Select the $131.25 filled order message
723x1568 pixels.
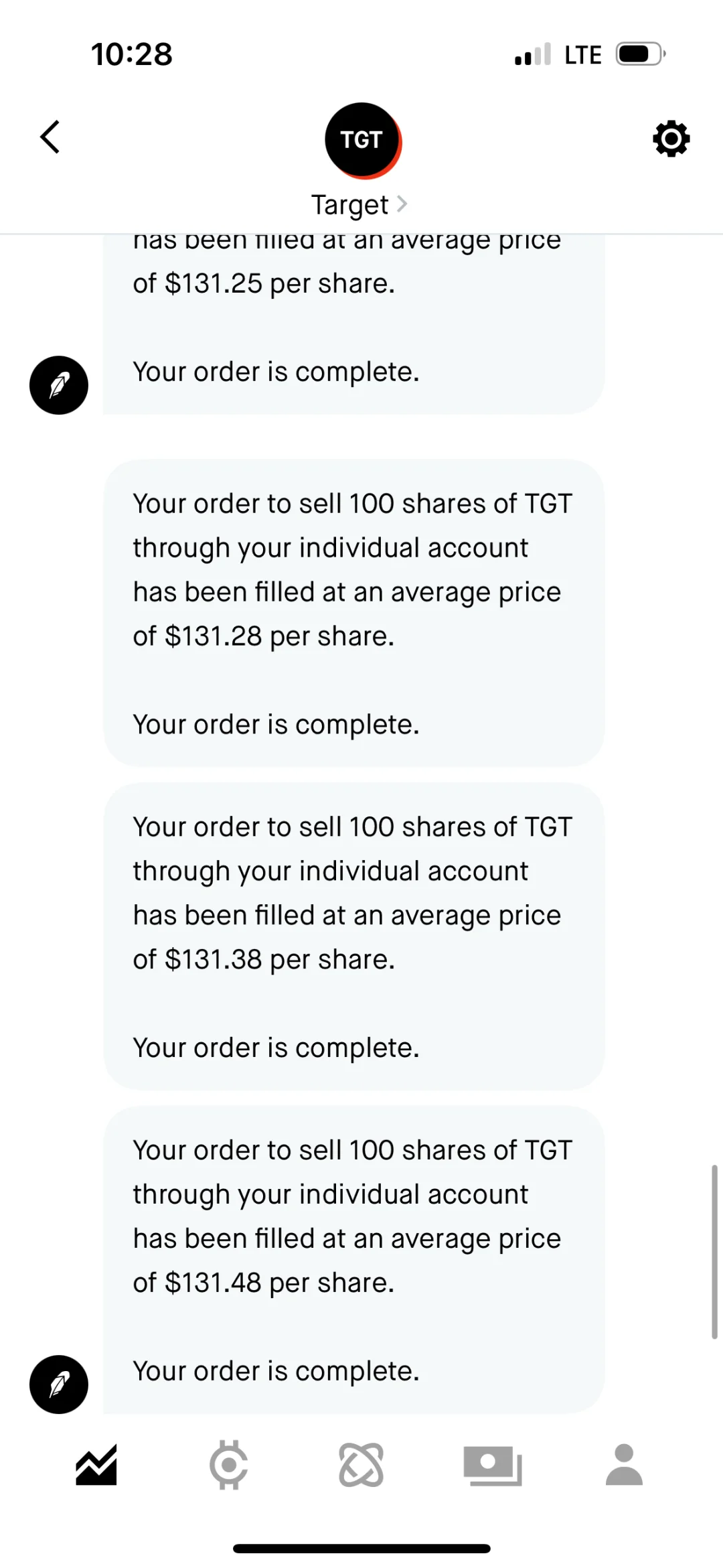coord(354,324)
